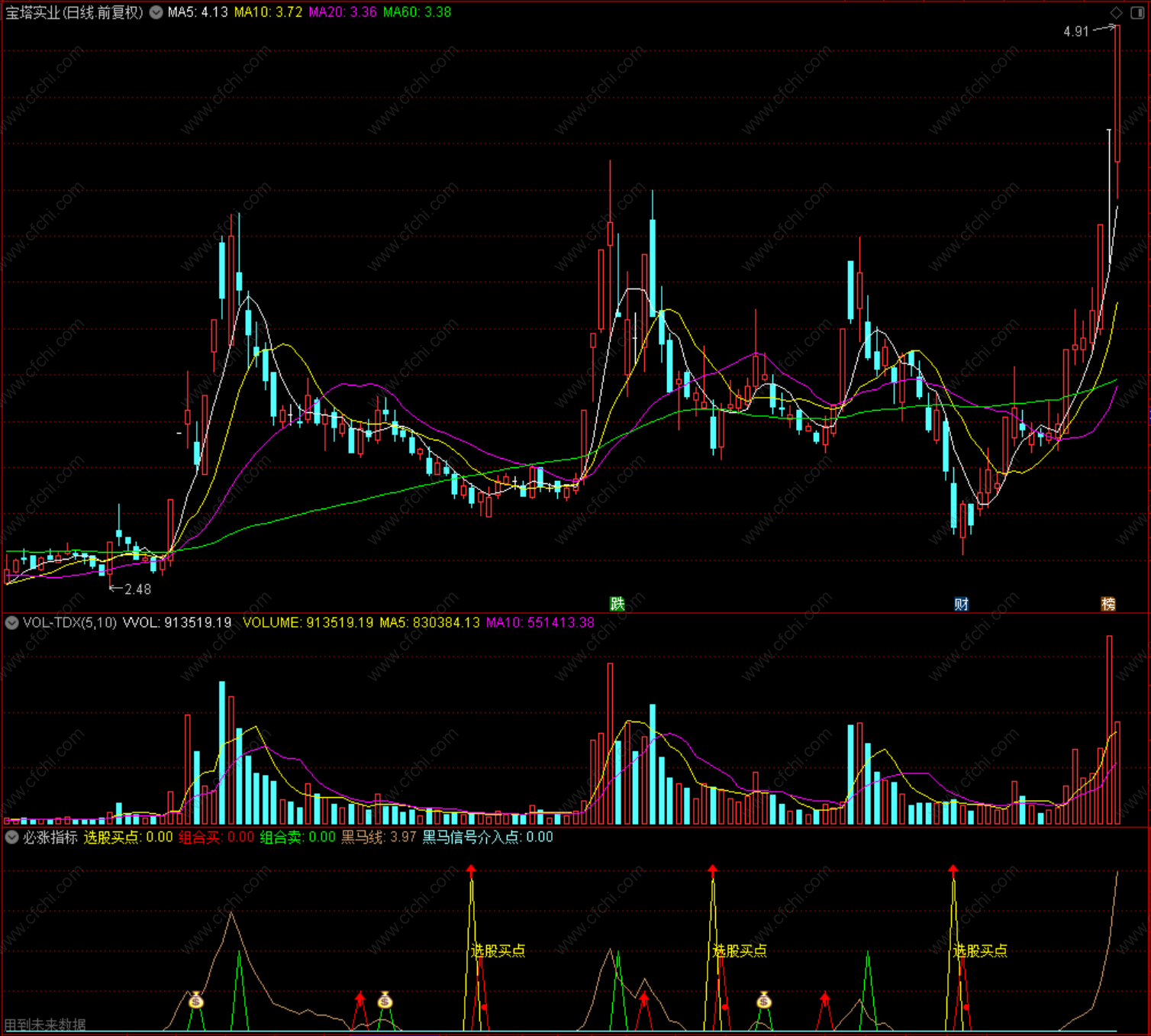Click red arrow atop the last 选股买点 spike
This screenshot has width=1151, height=1036.
[953, 870]
